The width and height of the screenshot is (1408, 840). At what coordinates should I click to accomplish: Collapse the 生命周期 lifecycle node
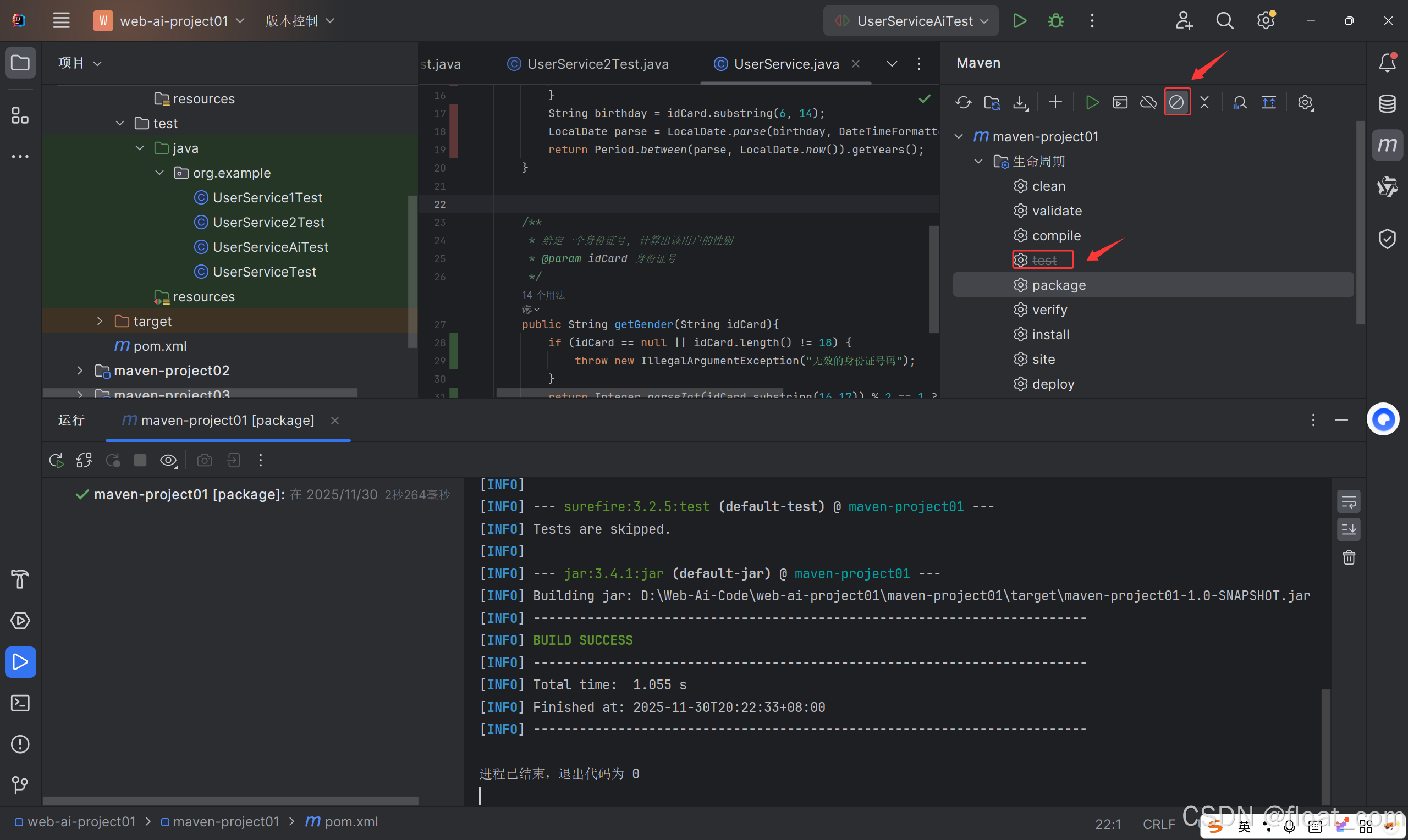coord(978,161)
